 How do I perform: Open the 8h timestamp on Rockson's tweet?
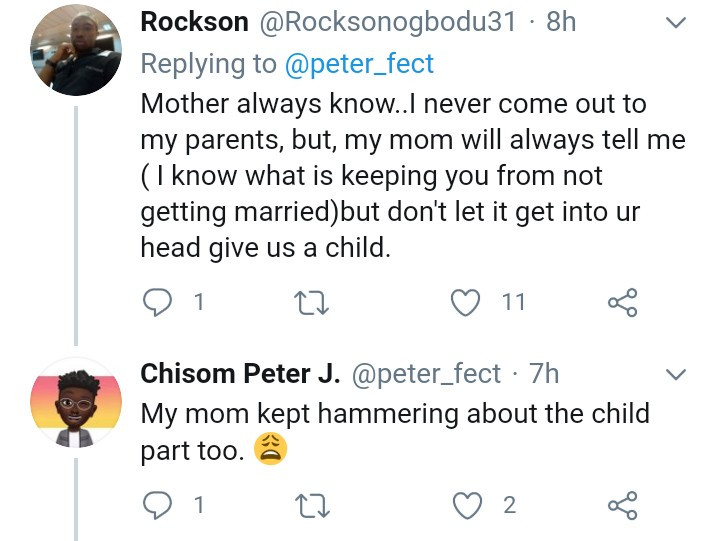pos(561,21)
